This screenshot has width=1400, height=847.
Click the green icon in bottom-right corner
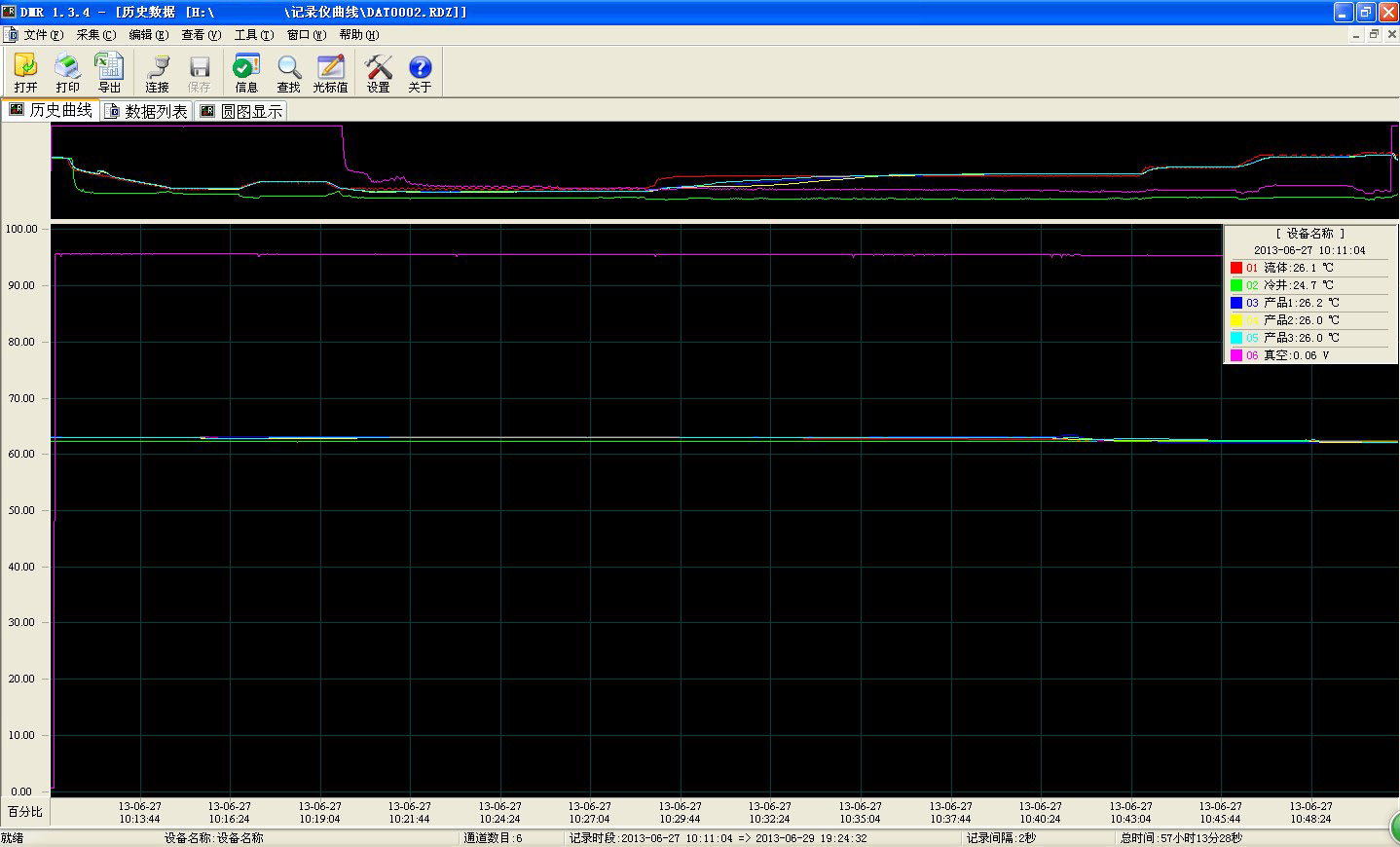point(1394,829)
